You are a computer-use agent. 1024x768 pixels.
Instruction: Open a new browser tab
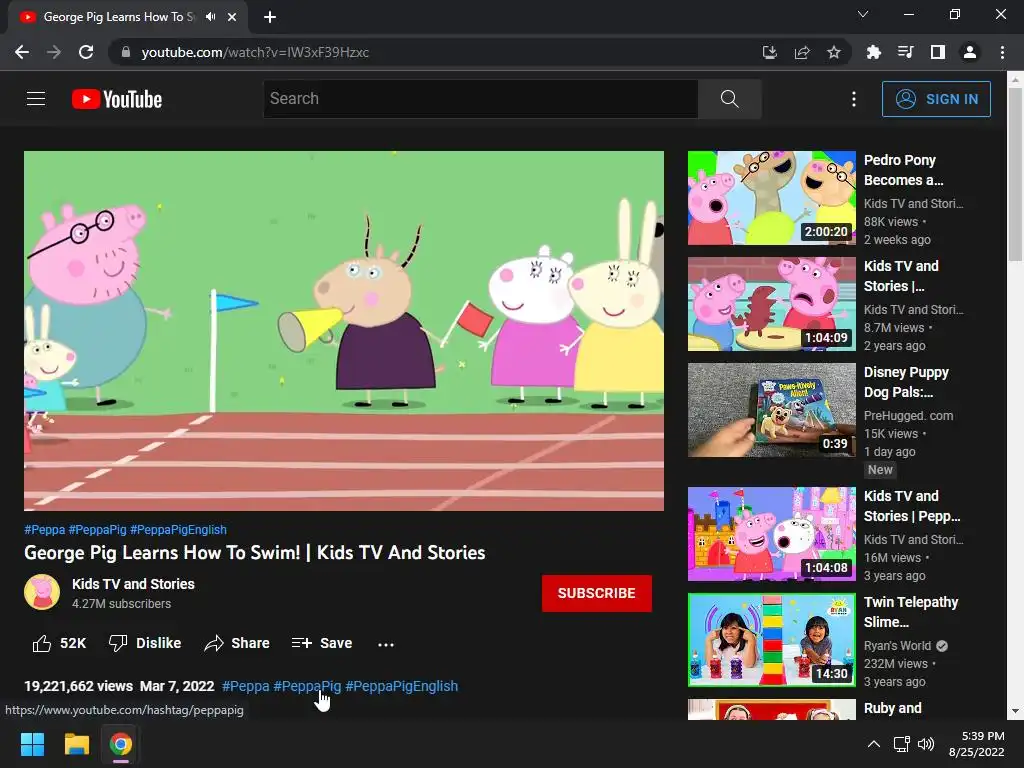(270, 17)
